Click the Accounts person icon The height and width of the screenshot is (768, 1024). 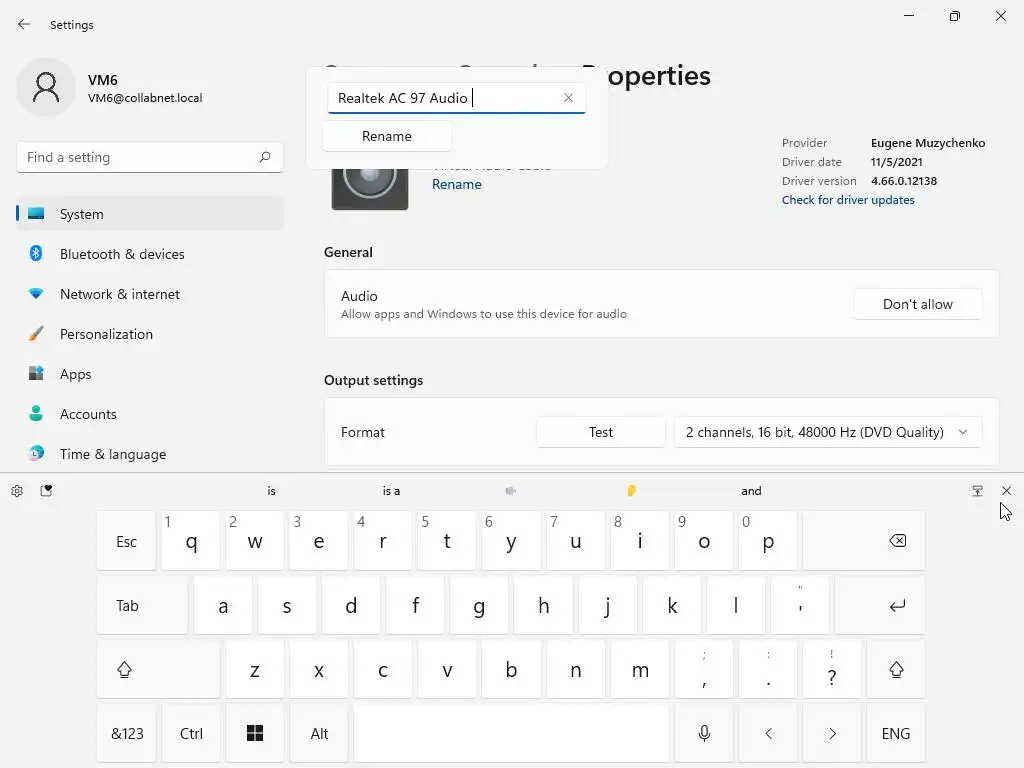[x=36, y=413]
